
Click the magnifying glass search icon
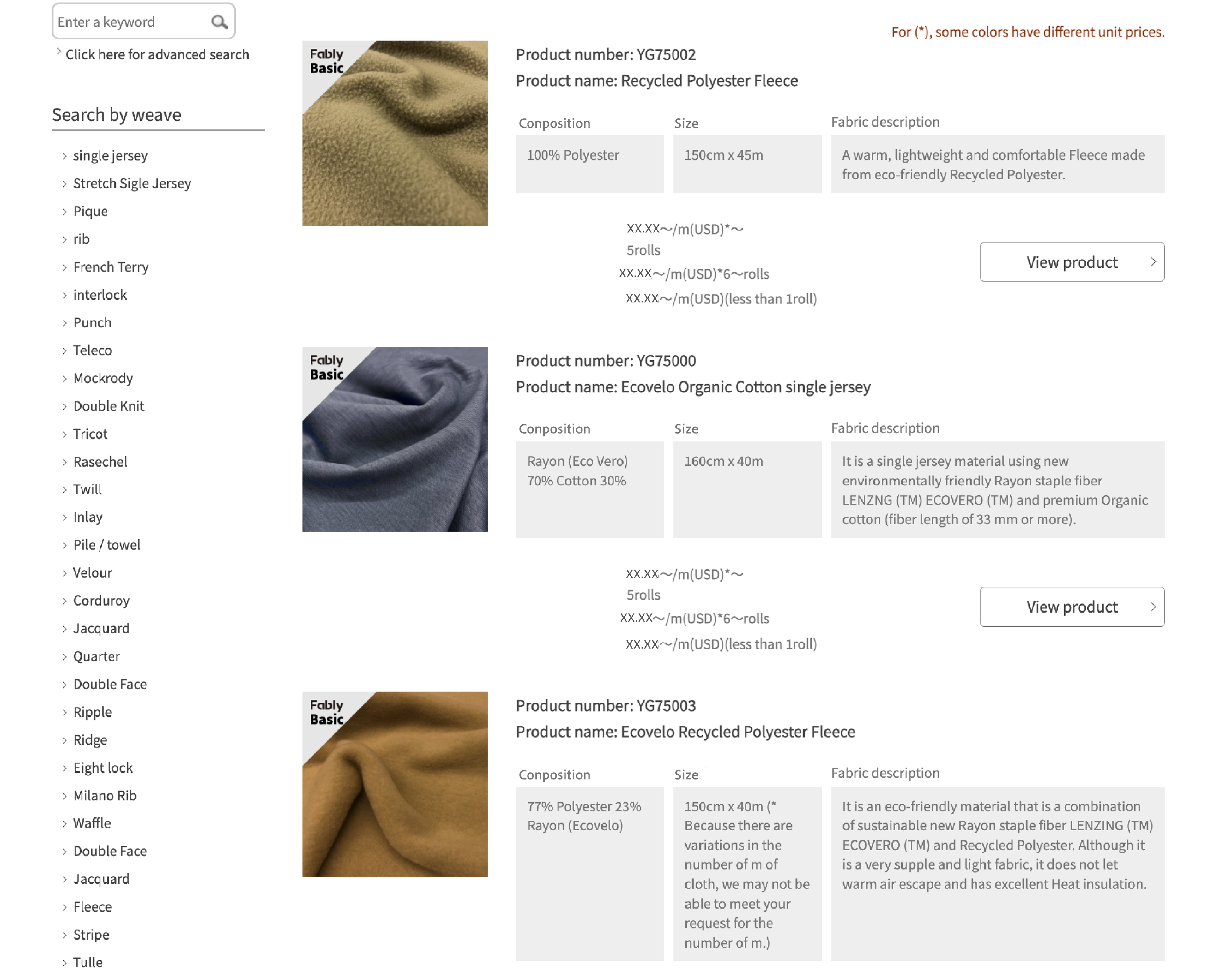click(219, 22)
